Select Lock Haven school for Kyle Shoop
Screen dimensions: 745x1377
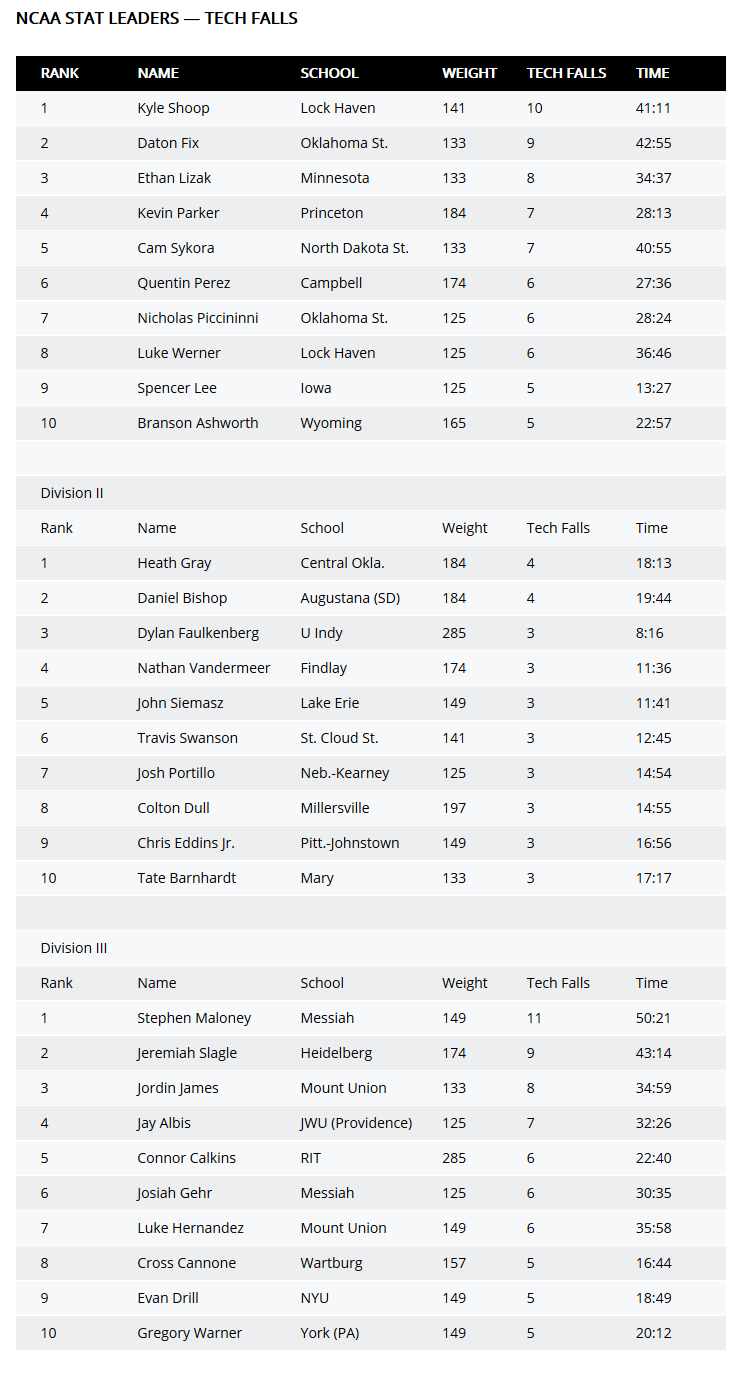click(x=338, y=108)
